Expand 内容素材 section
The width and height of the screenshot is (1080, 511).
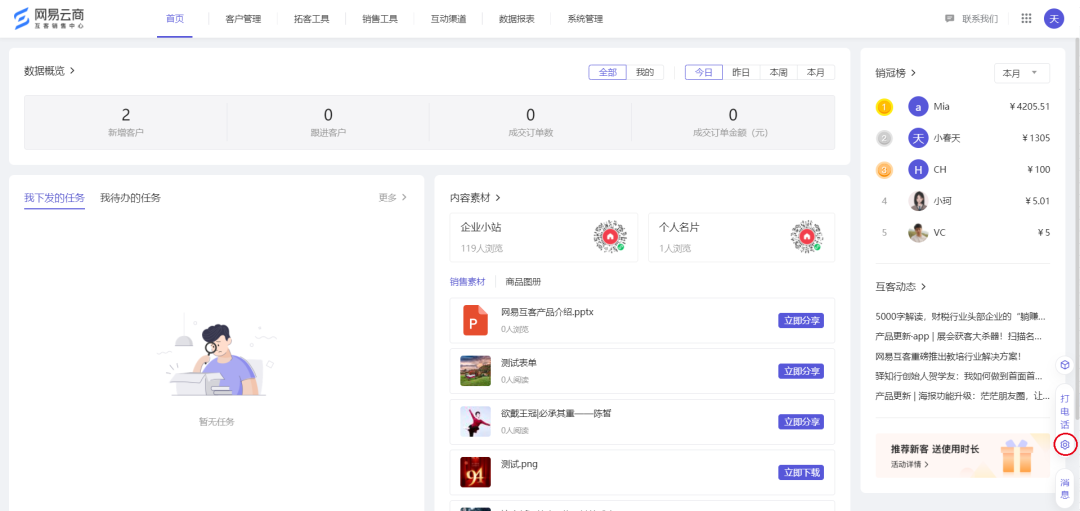point(498,198)
